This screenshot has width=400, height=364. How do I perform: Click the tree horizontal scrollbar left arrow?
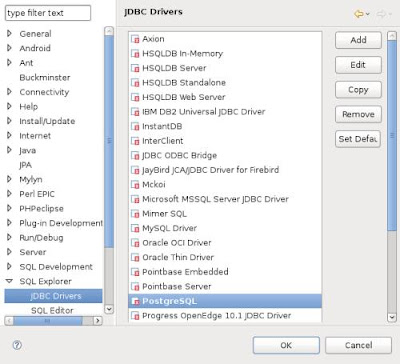tap(9, 321)
